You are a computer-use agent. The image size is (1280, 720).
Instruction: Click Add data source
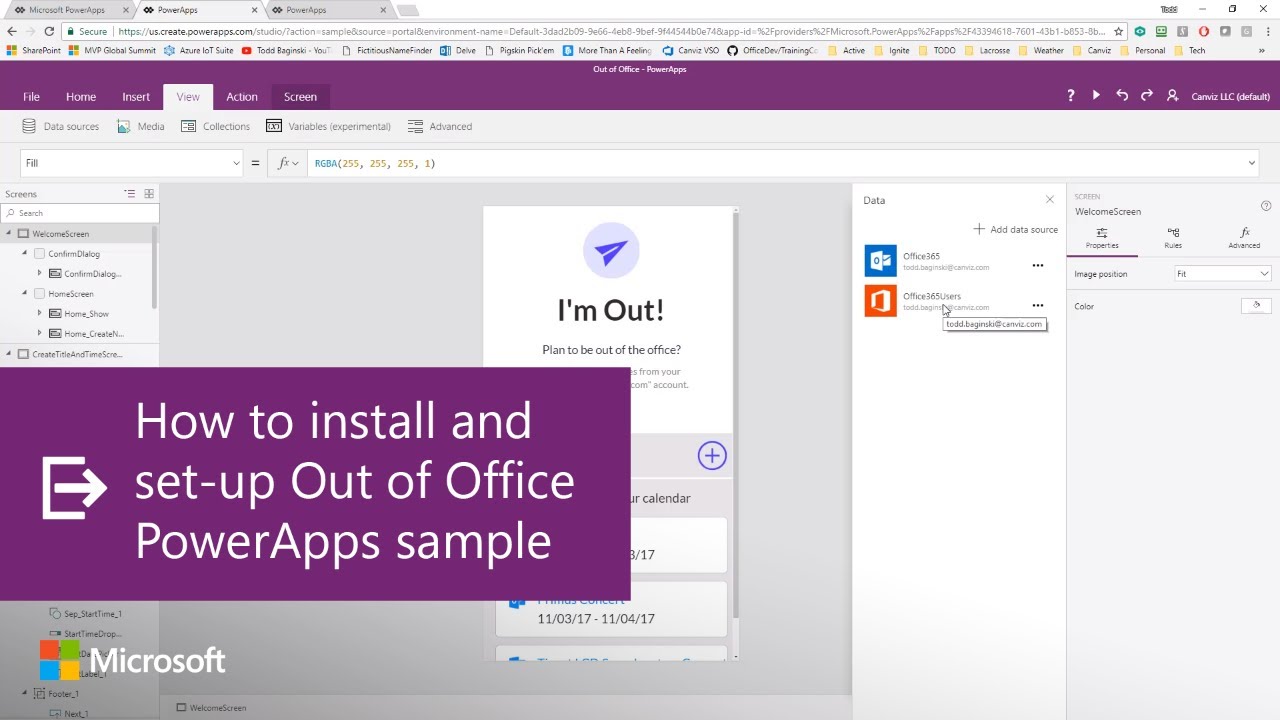[1015, 229]
